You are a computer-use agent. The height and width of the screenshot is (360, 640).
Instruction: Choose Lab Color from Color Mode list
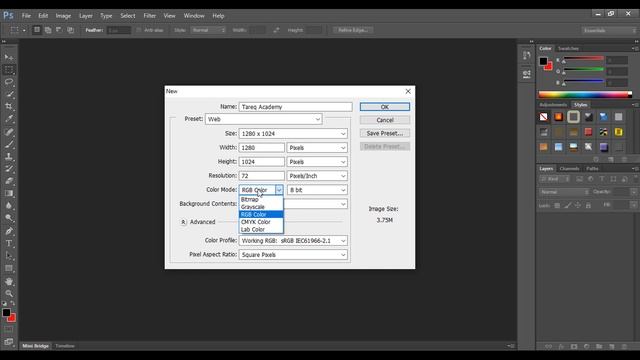261,229
